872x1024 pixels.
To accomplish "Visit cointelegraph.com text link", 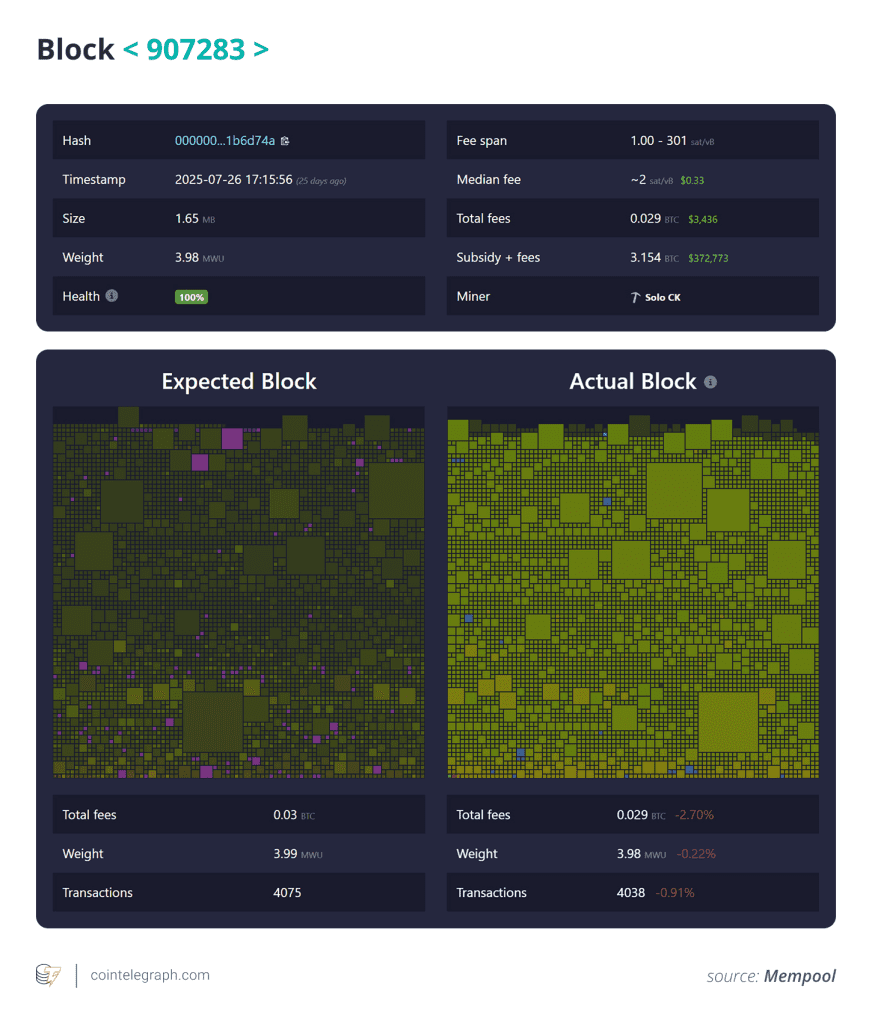I will pos(150,975).
